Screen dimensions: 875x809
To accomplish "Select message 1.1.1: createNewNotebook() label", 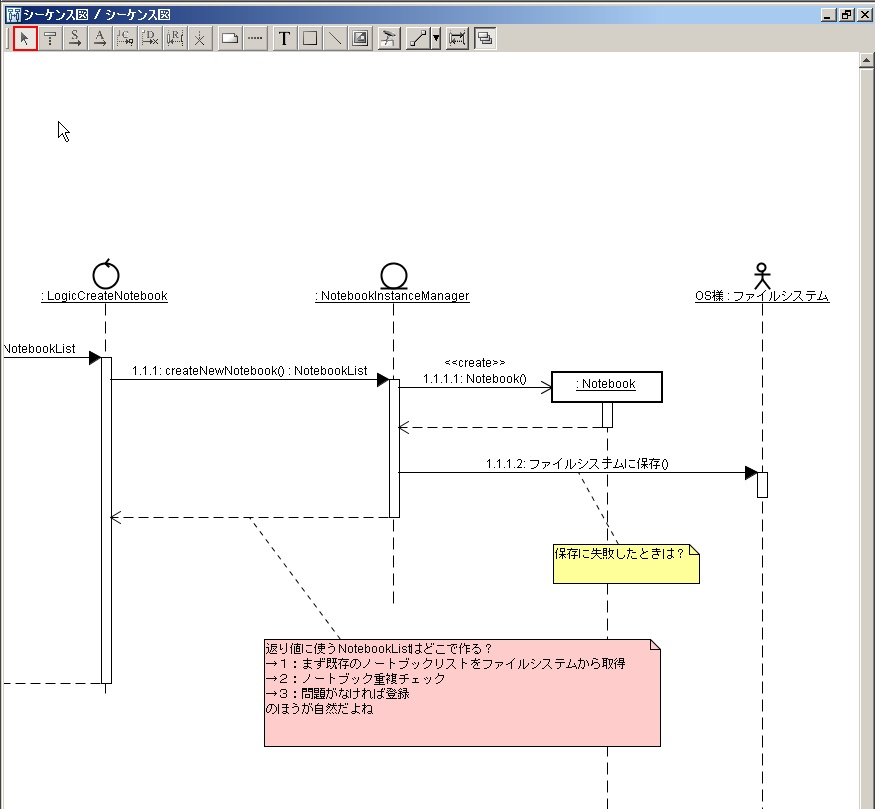I will [x=249, y=370].
